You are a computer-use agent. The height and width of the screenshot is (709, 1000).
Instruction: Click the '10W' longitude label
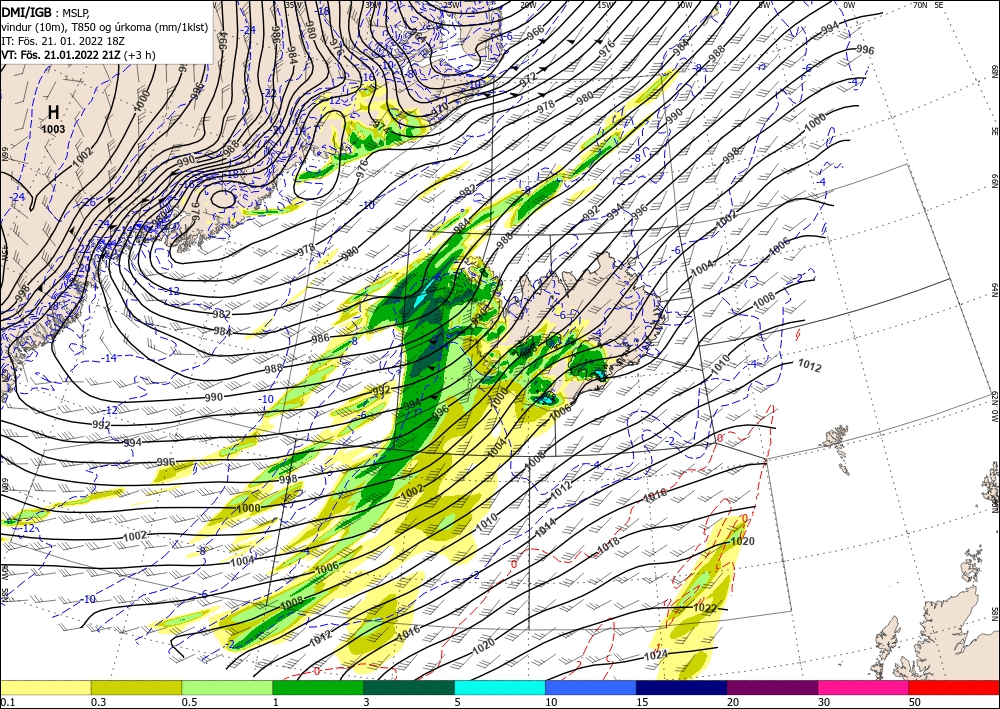click(x=684, y=5)
